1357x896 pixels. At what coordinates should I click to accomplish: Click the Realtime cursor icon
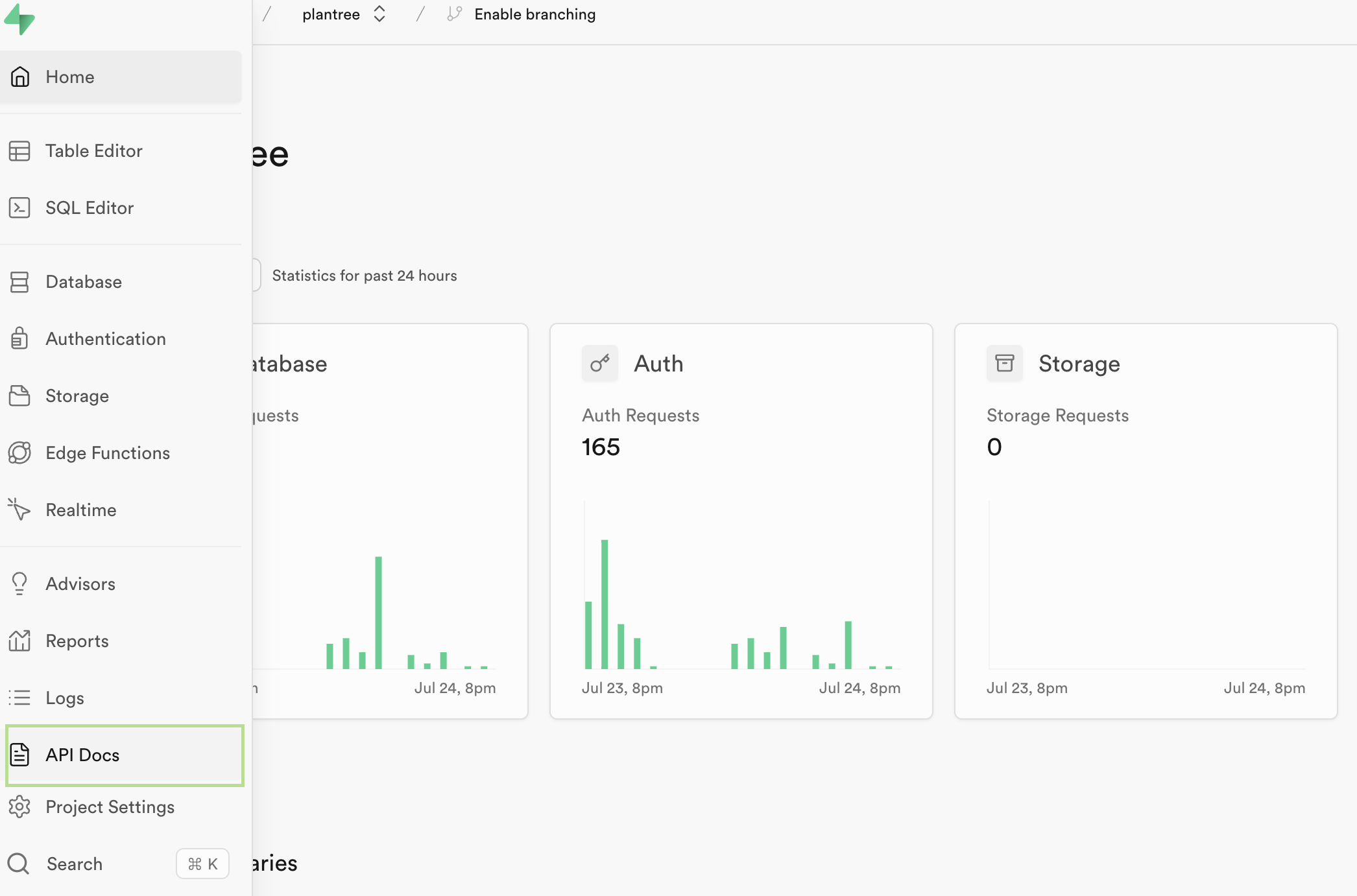(19, 510)
